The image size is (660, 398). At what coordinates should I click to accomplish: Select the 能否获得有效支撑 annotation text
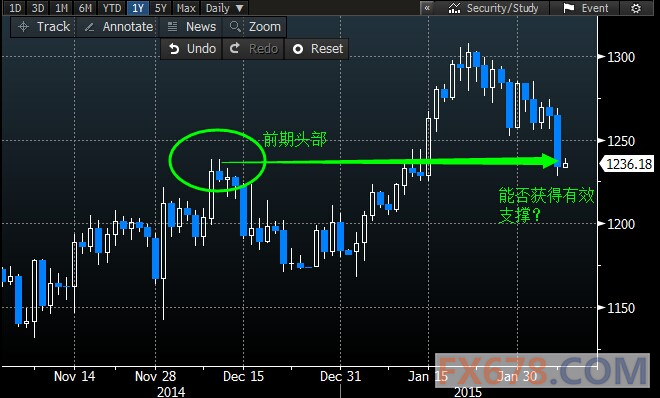(x=546, y=205)
